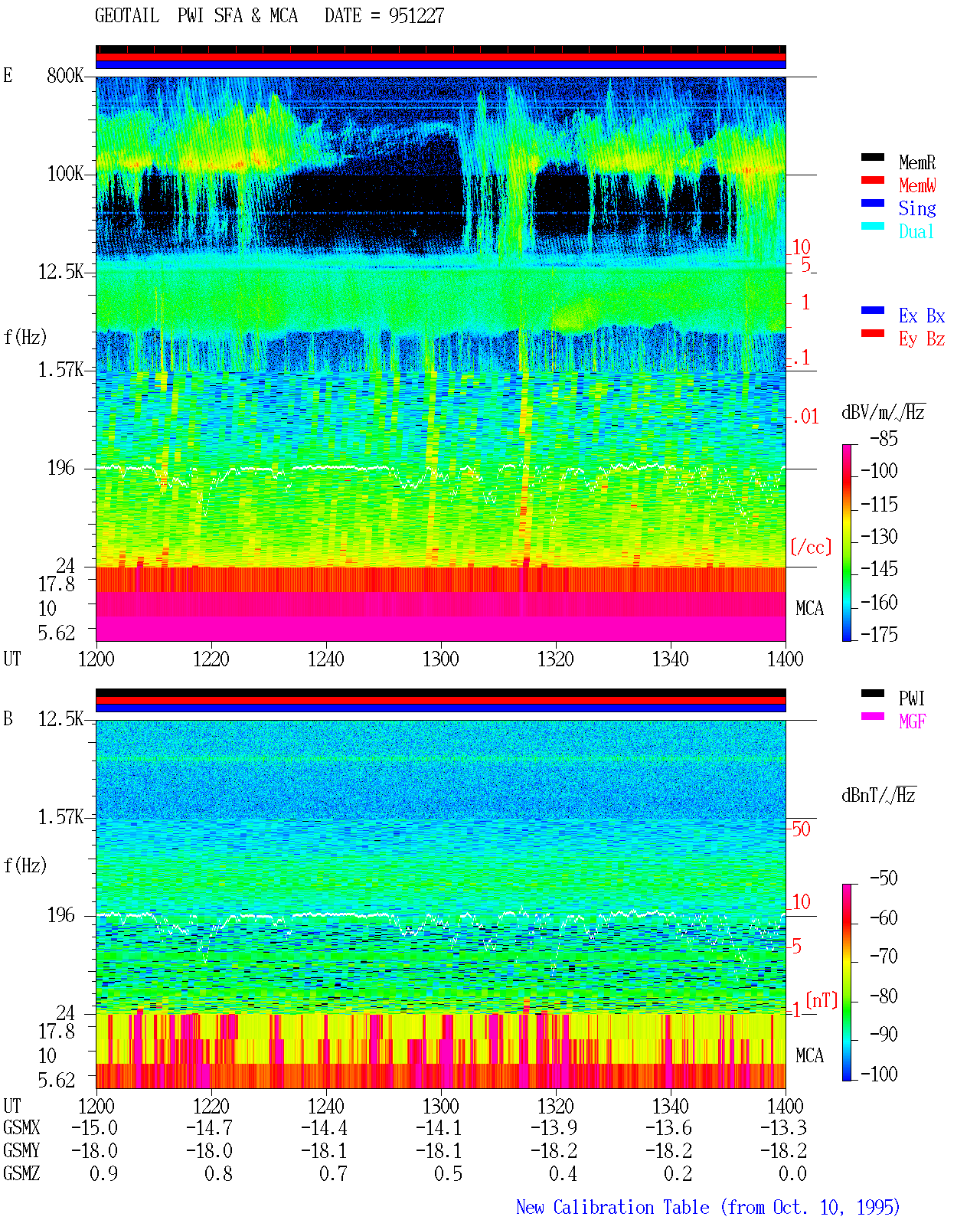Click the red '.01' density scale tick

[x=805, y=417]
